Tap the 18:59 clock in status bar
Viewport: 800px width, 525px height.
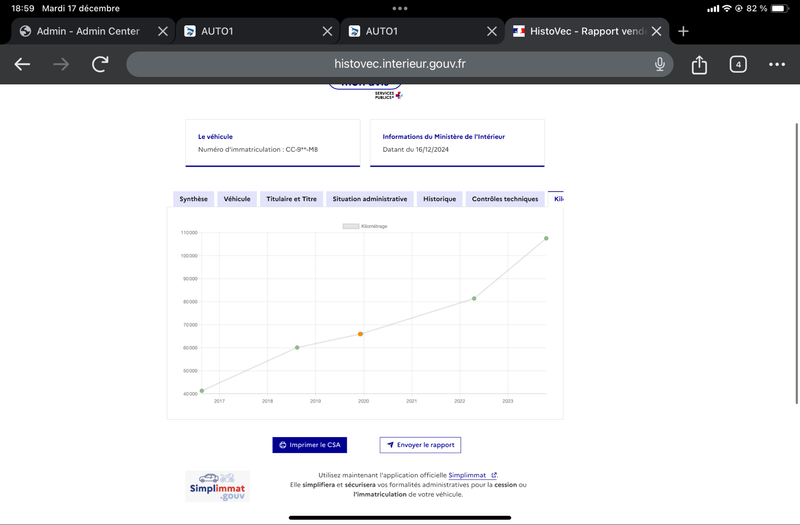(x=22, y=8)
